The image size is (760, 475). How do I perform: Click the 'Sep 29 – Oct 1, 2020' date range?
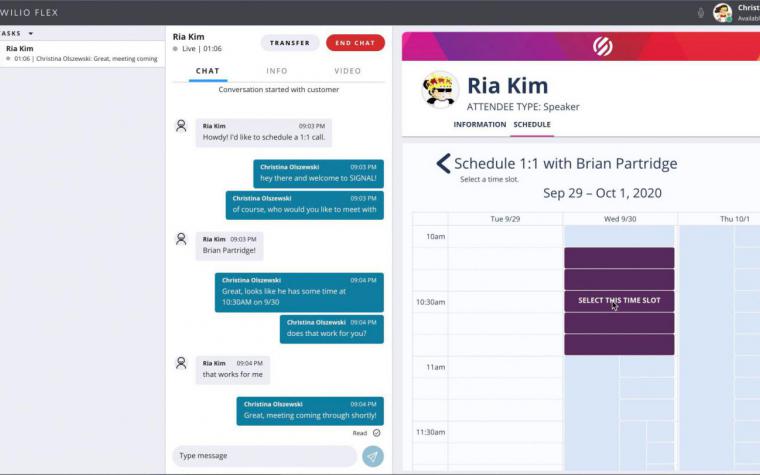point(602,193)
